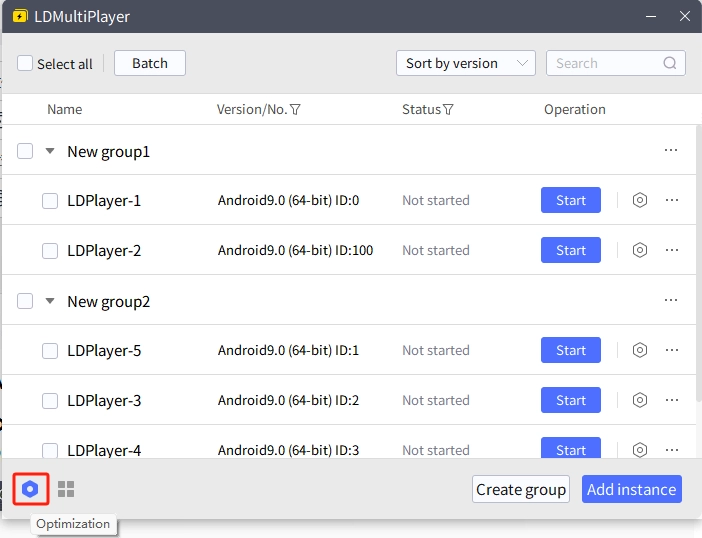Open settings icon for LDPlayer-2
702x538 pixels.
pos(640,250)
